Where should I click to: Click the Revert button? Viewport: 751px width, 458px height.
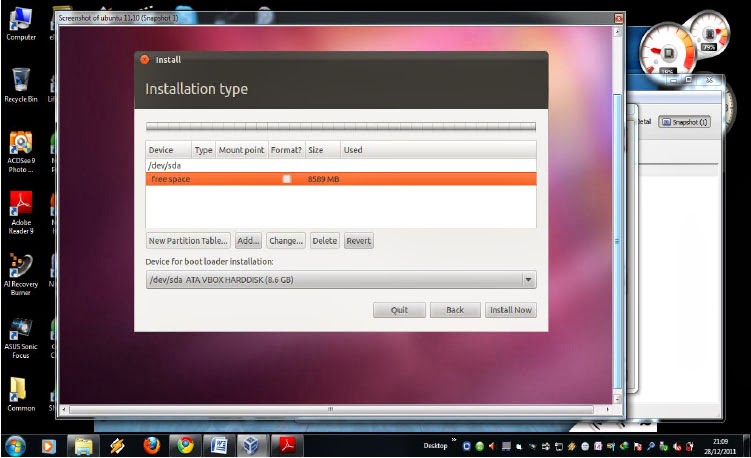(x=358, y=240)
